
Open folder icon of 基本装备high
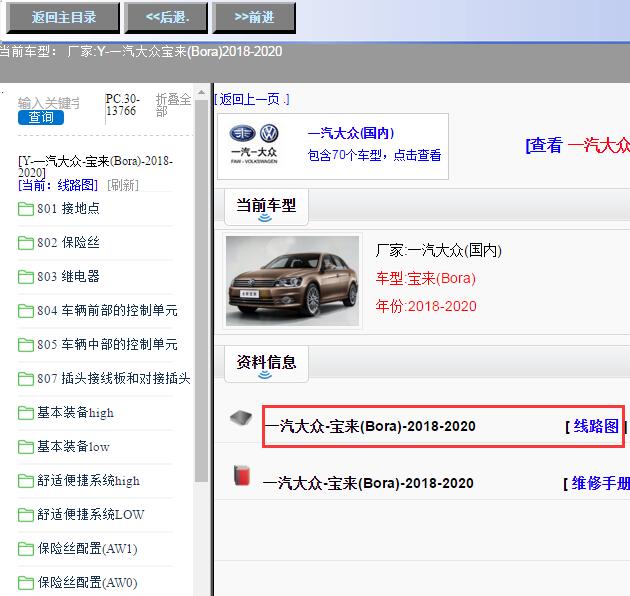click(26, 413)
